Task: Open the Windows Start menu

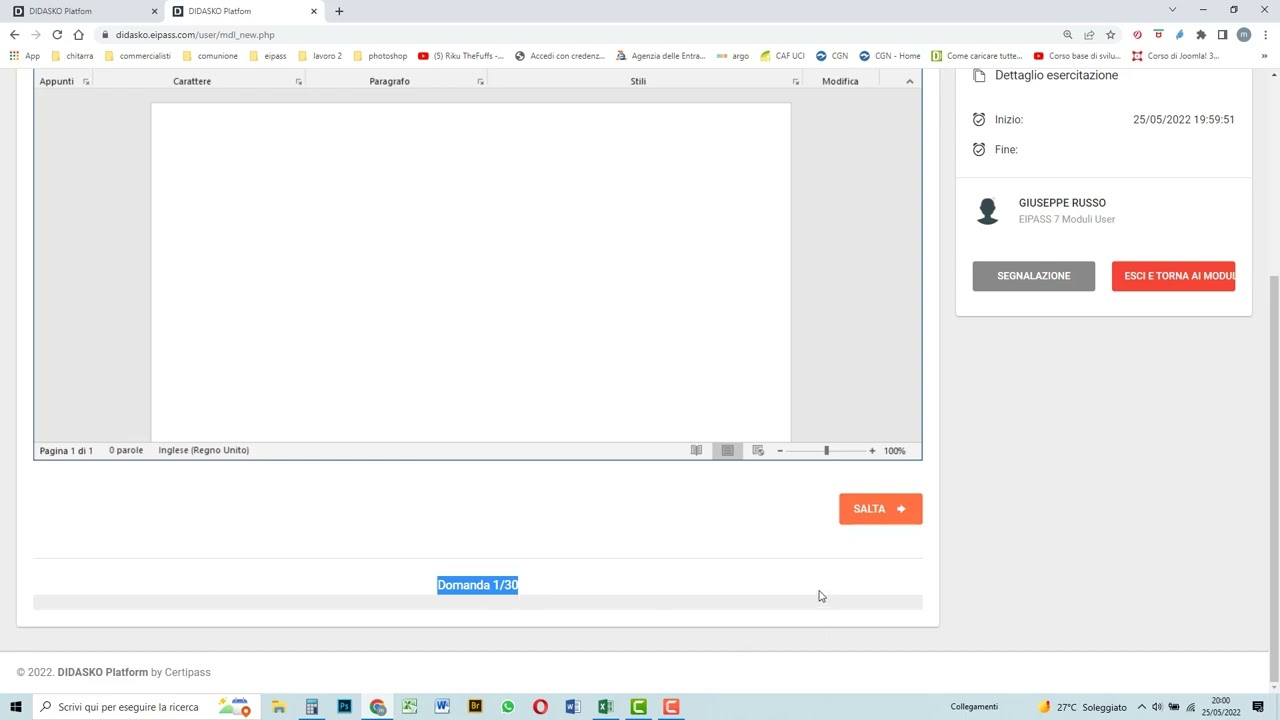Action: 16,707
